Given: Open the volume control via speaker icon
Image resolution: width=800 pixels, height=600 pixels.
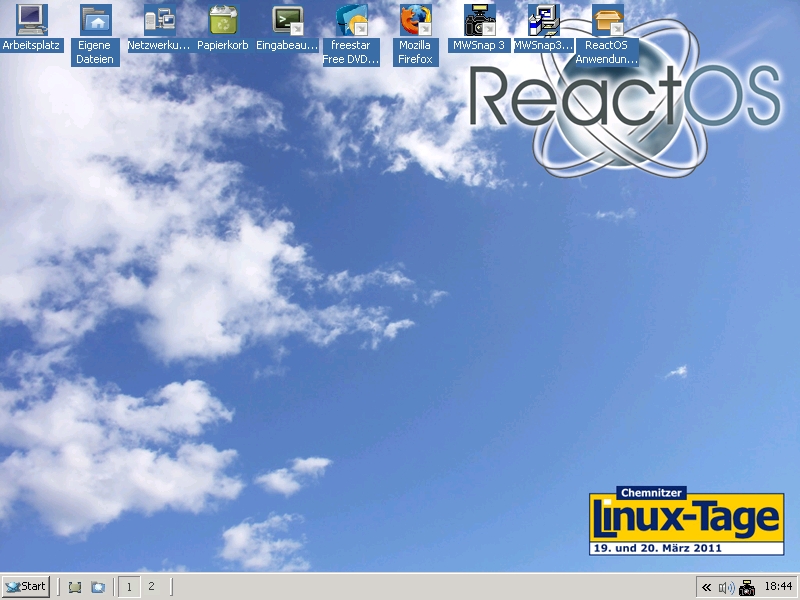Looking at the screenshot, I should click(x=724, y=587).
